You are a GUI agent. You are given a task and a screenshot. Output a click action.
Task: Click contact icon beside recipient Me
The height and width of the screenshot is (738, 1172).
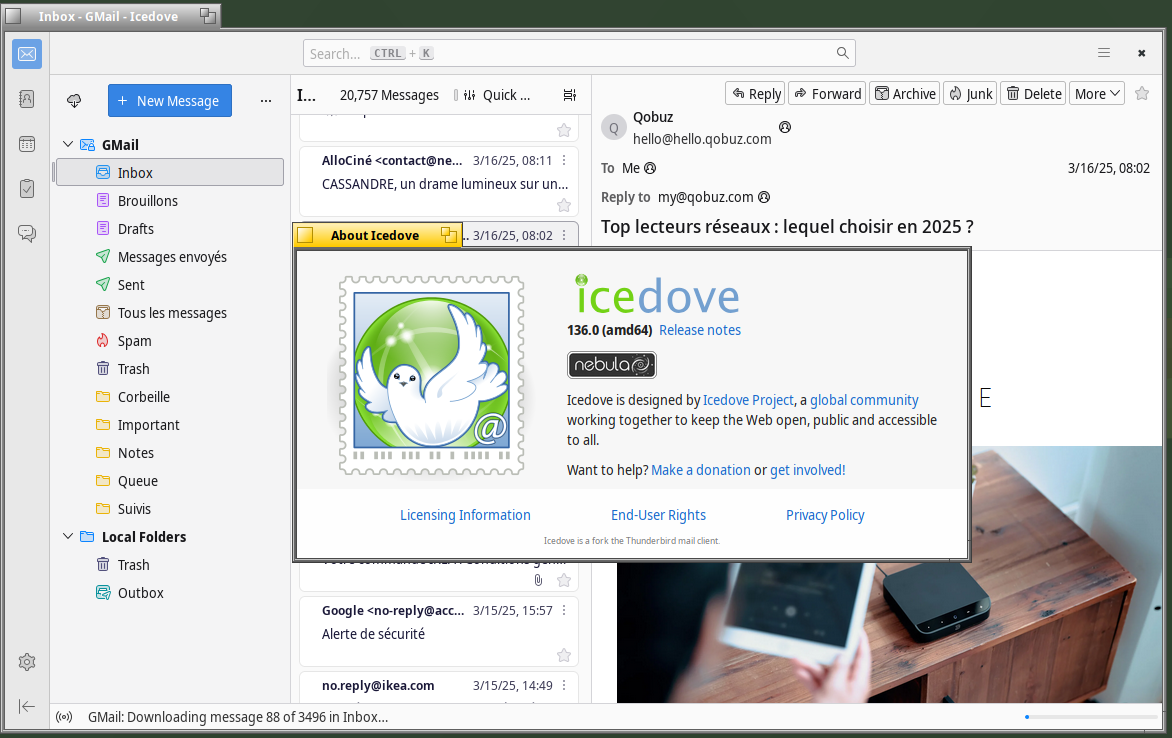click(x=650, y=168)
